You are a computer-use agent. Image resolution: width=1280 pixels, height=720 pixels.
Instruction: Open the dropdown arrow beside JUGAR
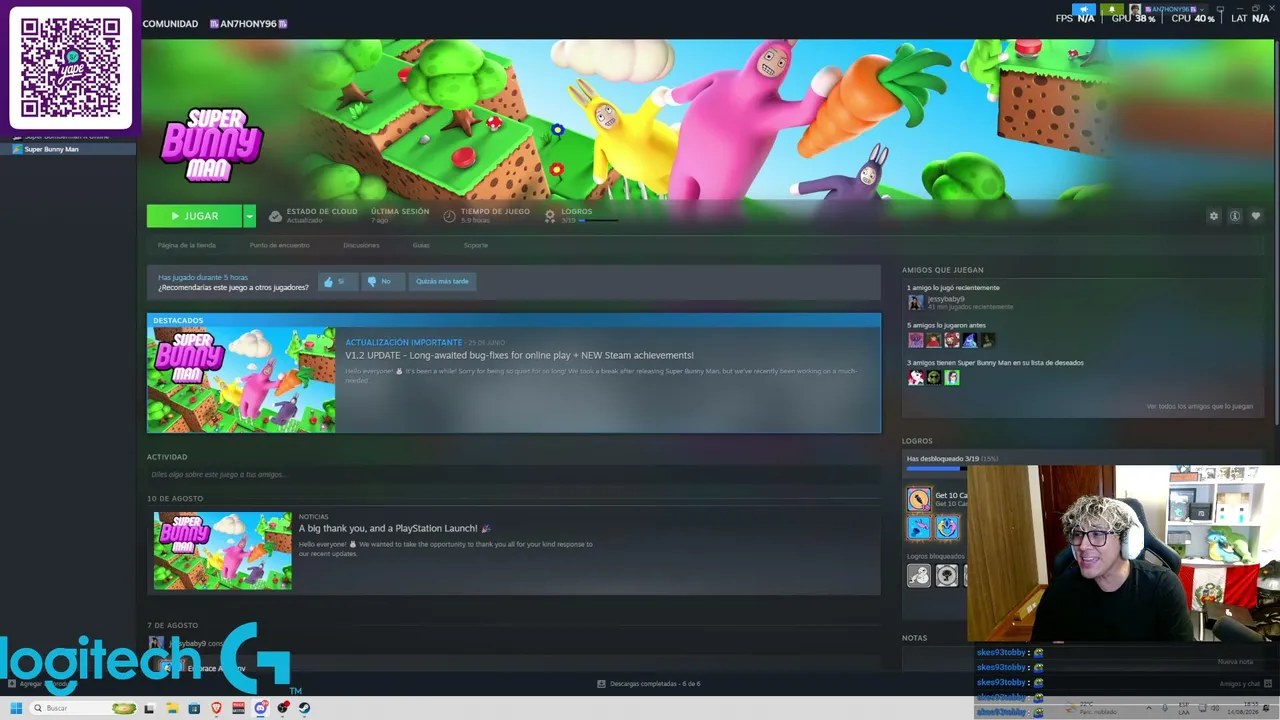tap(249, 216)
